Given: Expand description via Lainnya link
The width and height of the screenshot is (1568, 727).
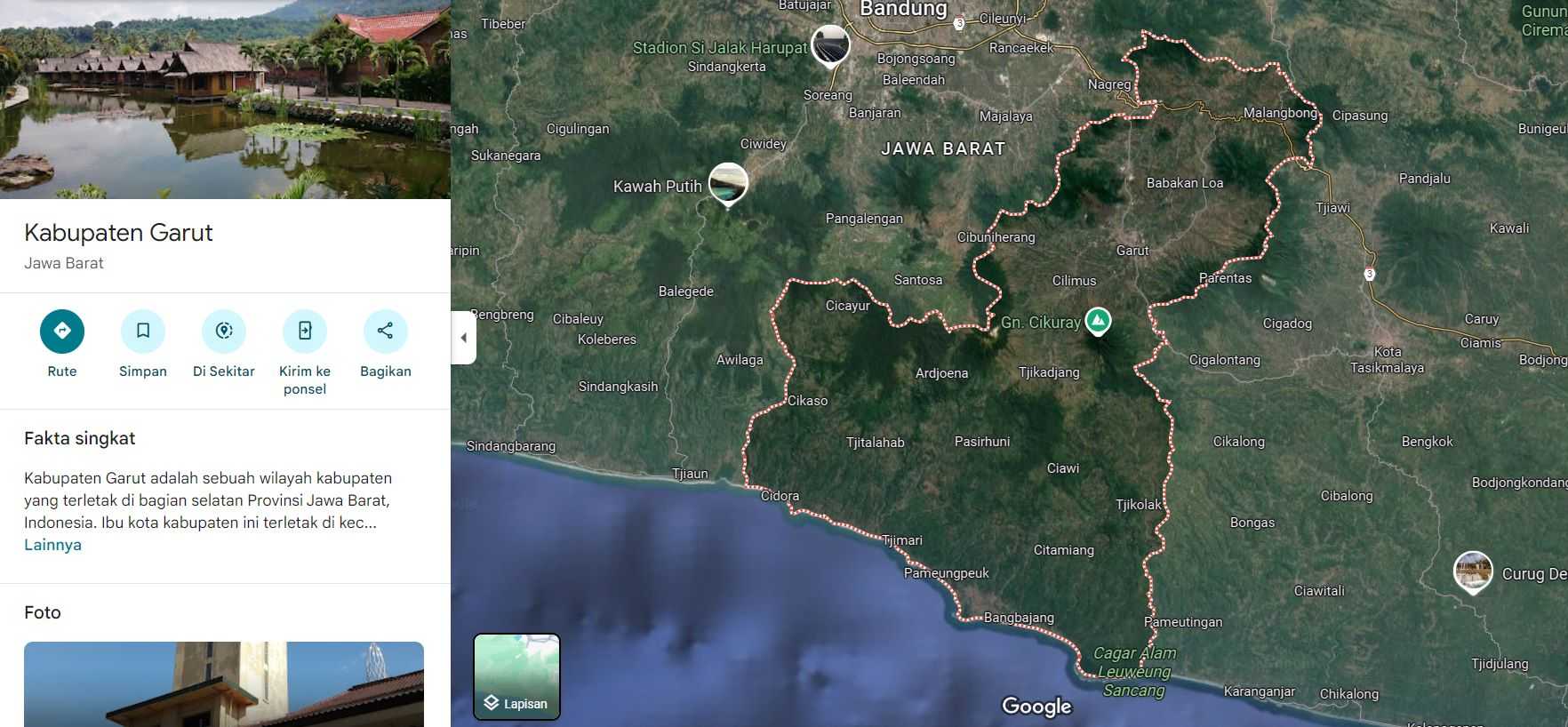Looking at the screenshot, I should pos(52,545).
